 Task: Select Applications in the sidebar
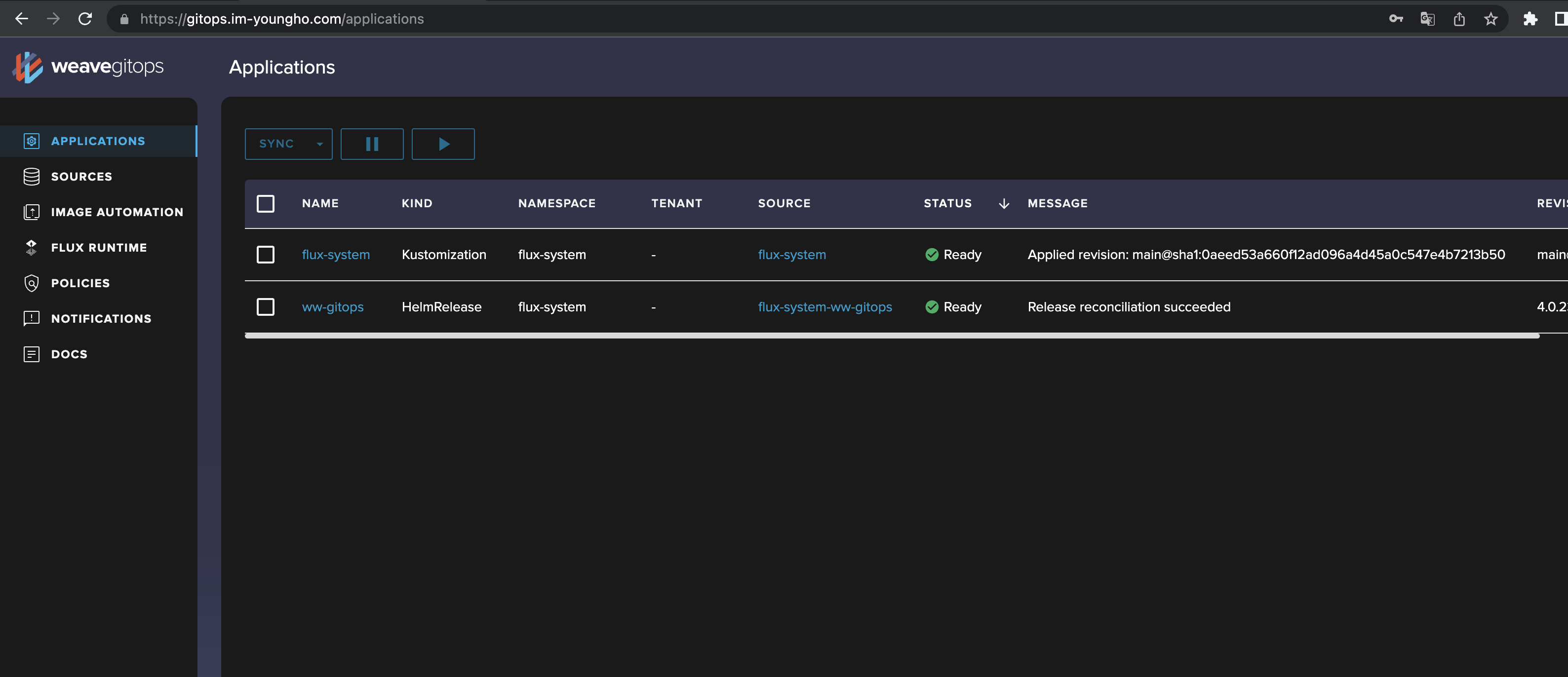coord(97,141)
